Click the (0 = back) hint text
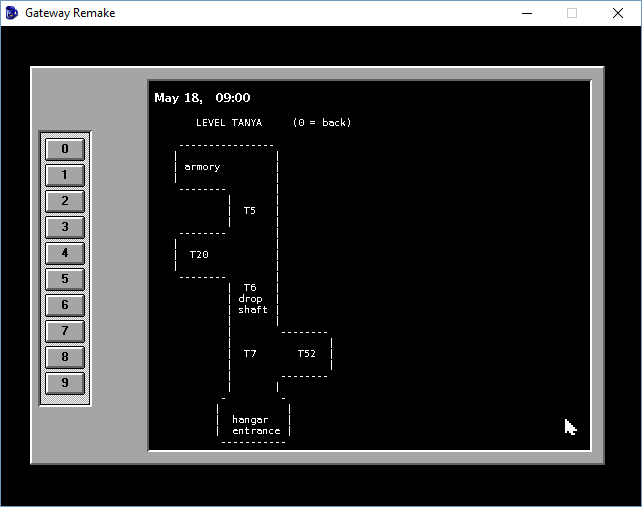642x507 pixels. click(322, 122)
